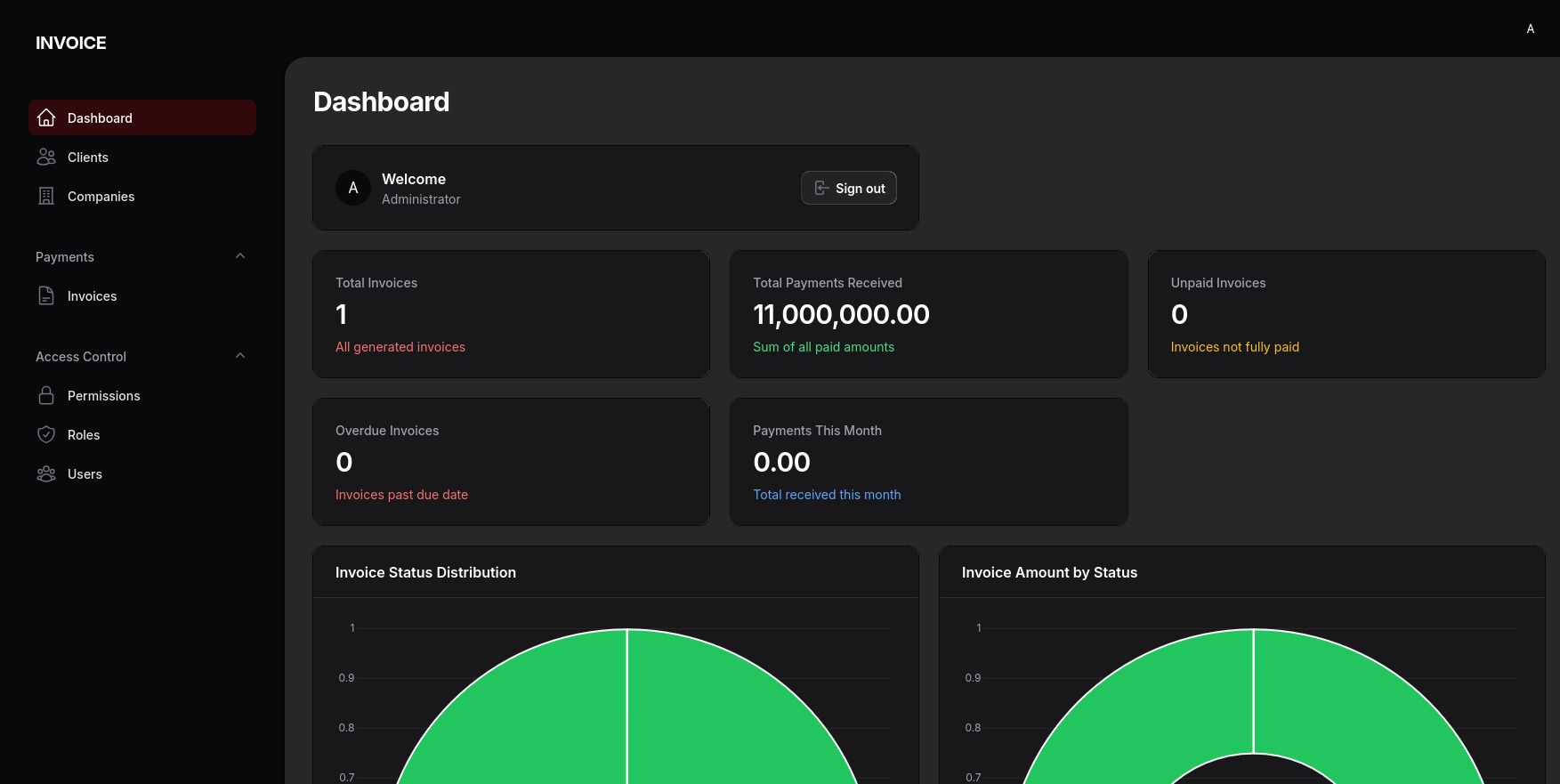Collapse the Payments section chevron

pyautogui.click(x=240, y=256)
